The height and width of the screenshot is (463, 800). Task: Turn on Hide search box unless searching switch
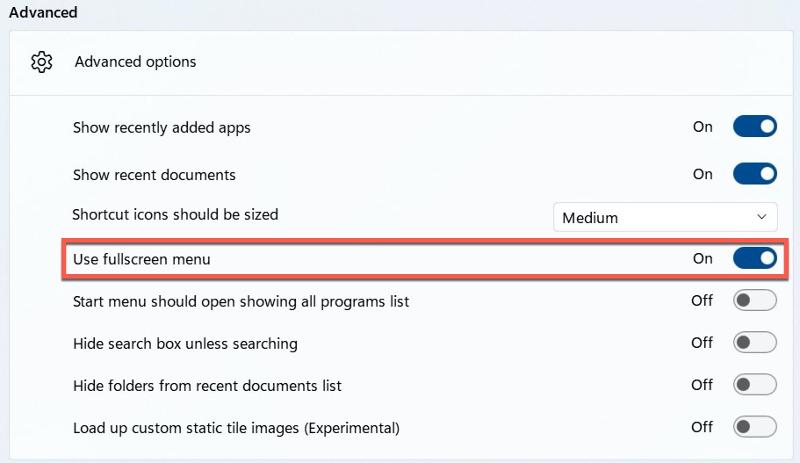[x=755, y=343]
